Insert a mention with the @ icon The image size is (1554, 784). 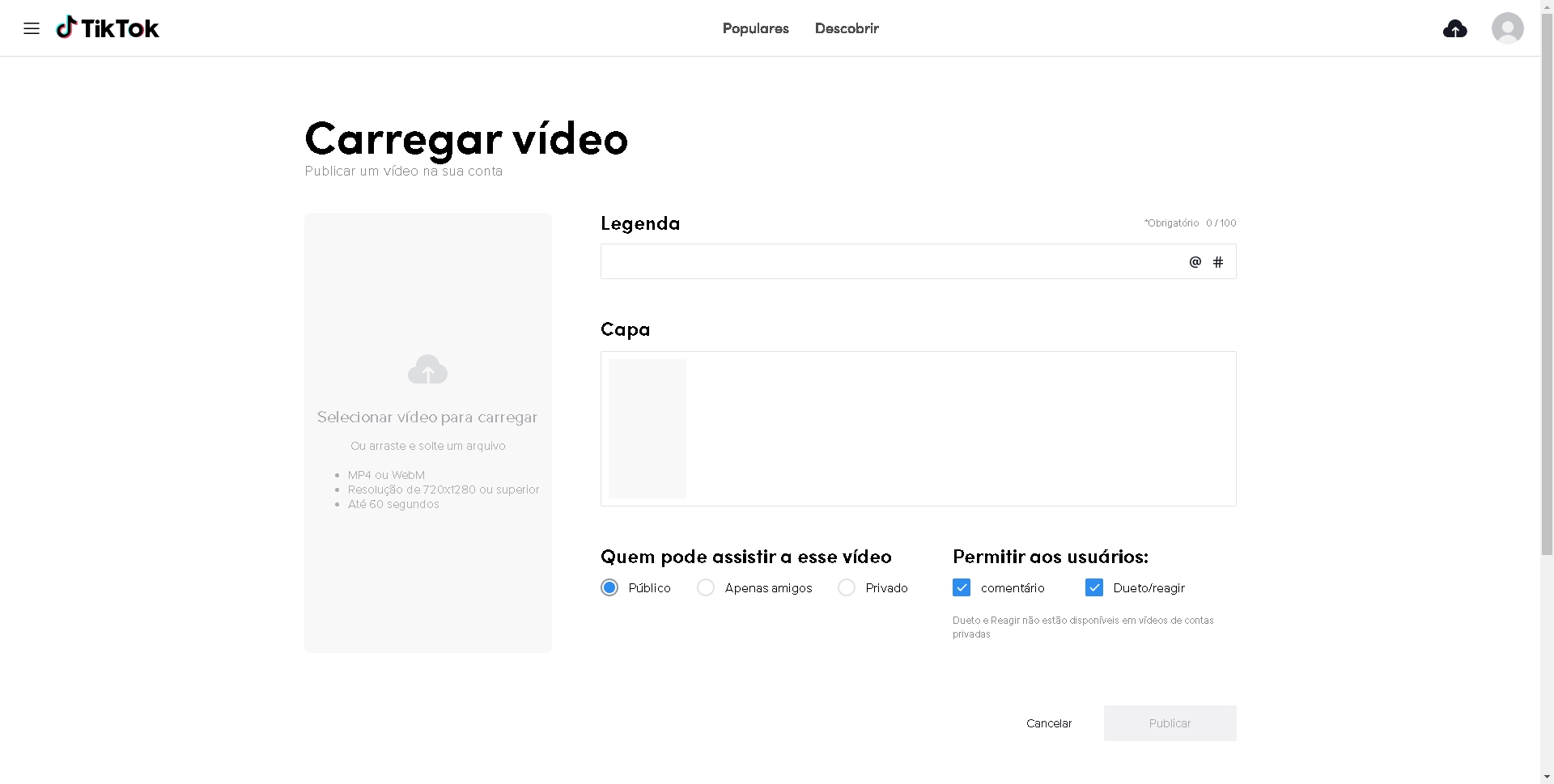click(1195, 261)
